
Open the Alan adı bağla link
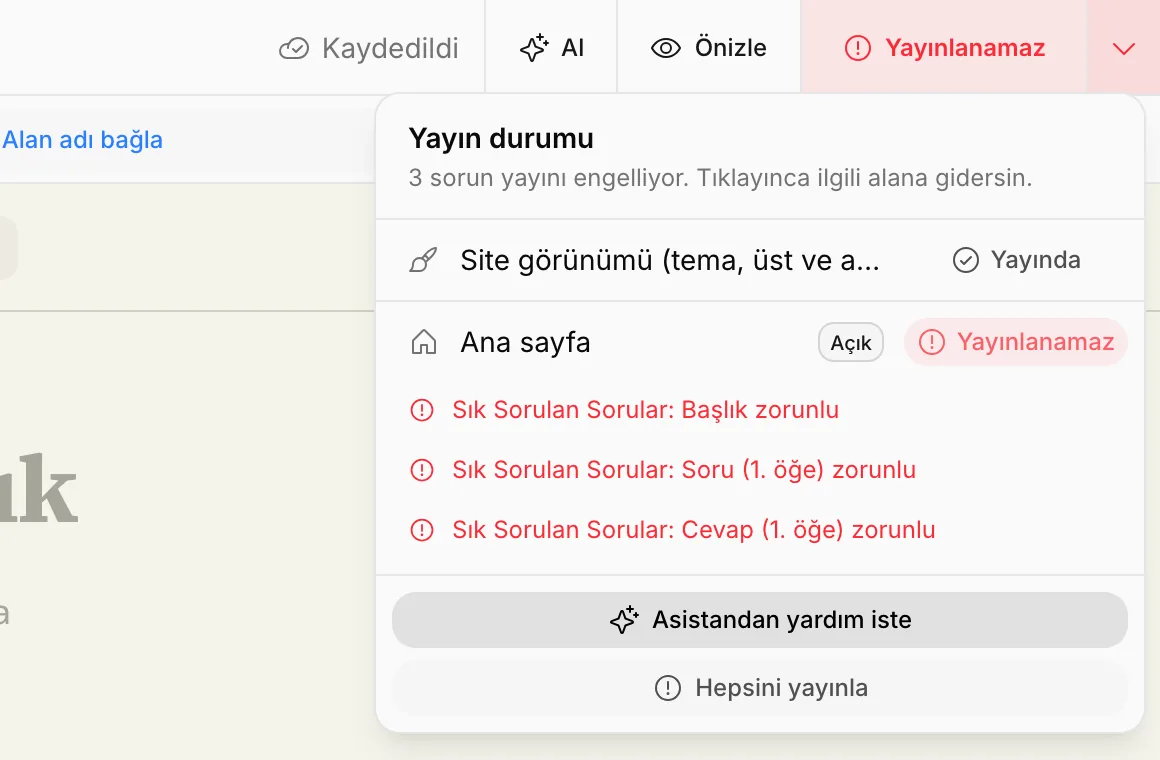pos(82,140)
